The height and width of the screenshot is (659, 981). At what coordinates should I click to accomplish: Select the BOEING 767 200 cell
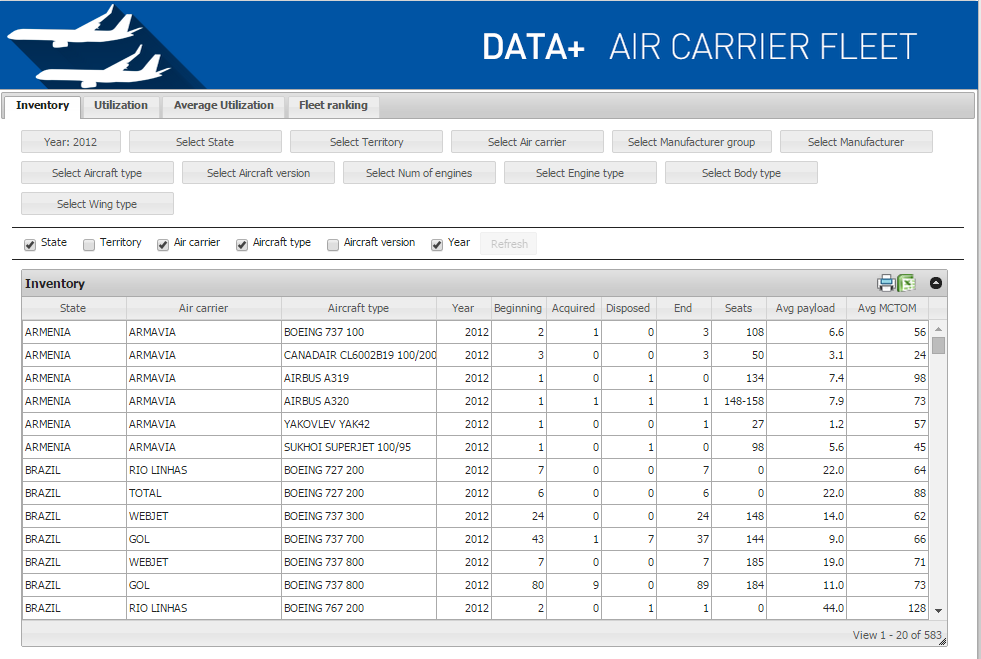(358, 608)
